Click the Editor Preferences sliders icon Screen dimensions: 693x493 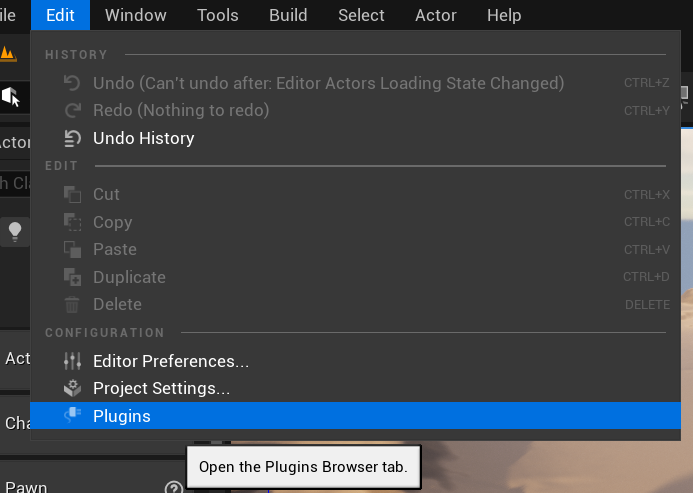[x=72, y=361]
